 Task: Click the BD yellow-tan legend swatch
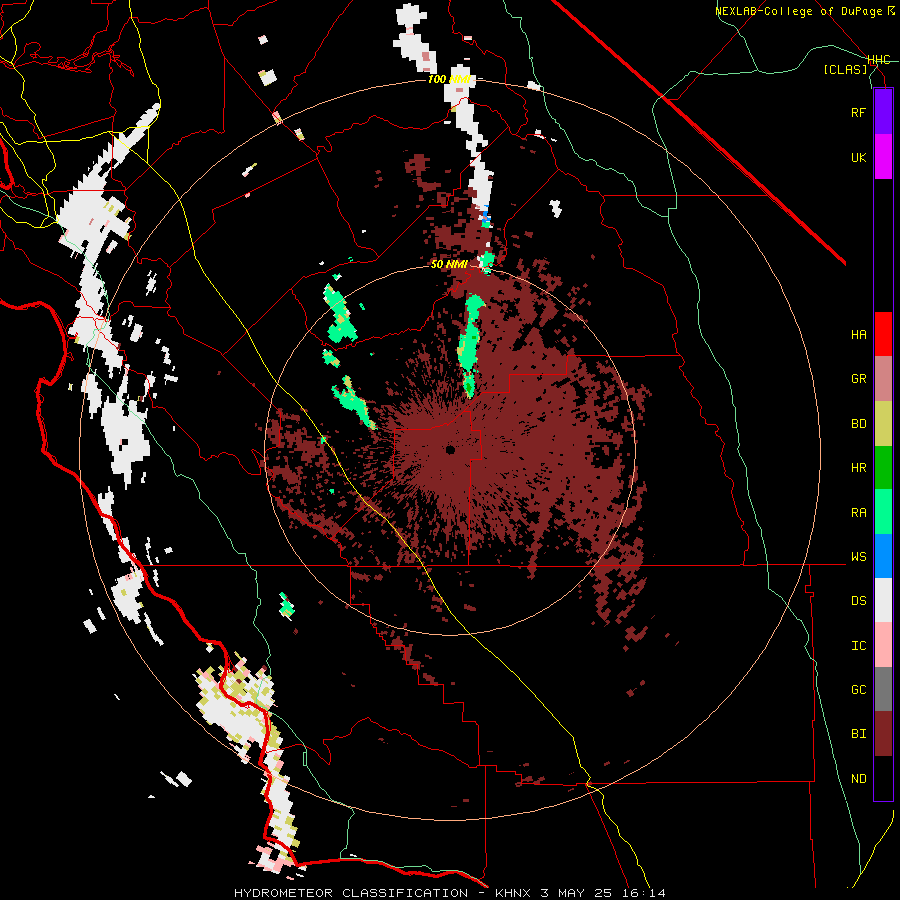coord(883,424)
